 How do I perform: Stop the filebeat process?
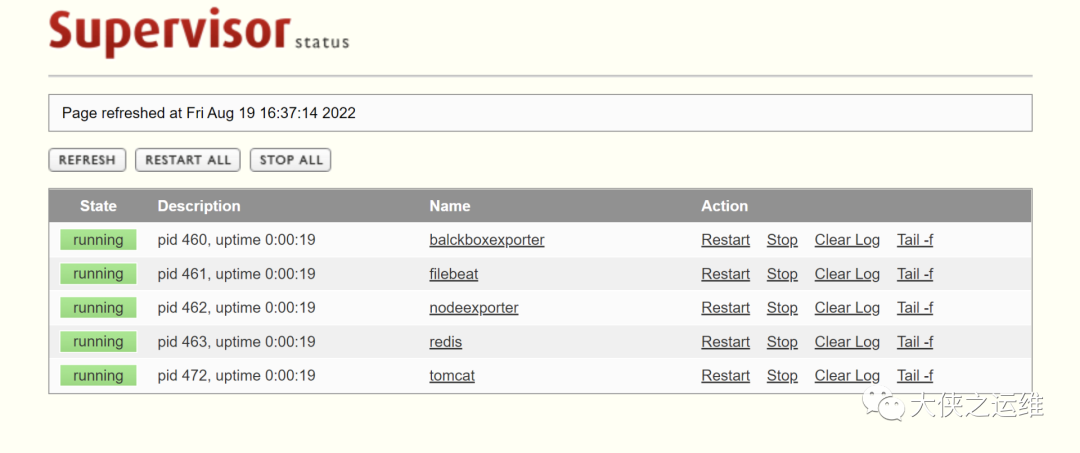click(x=782, y=274)
